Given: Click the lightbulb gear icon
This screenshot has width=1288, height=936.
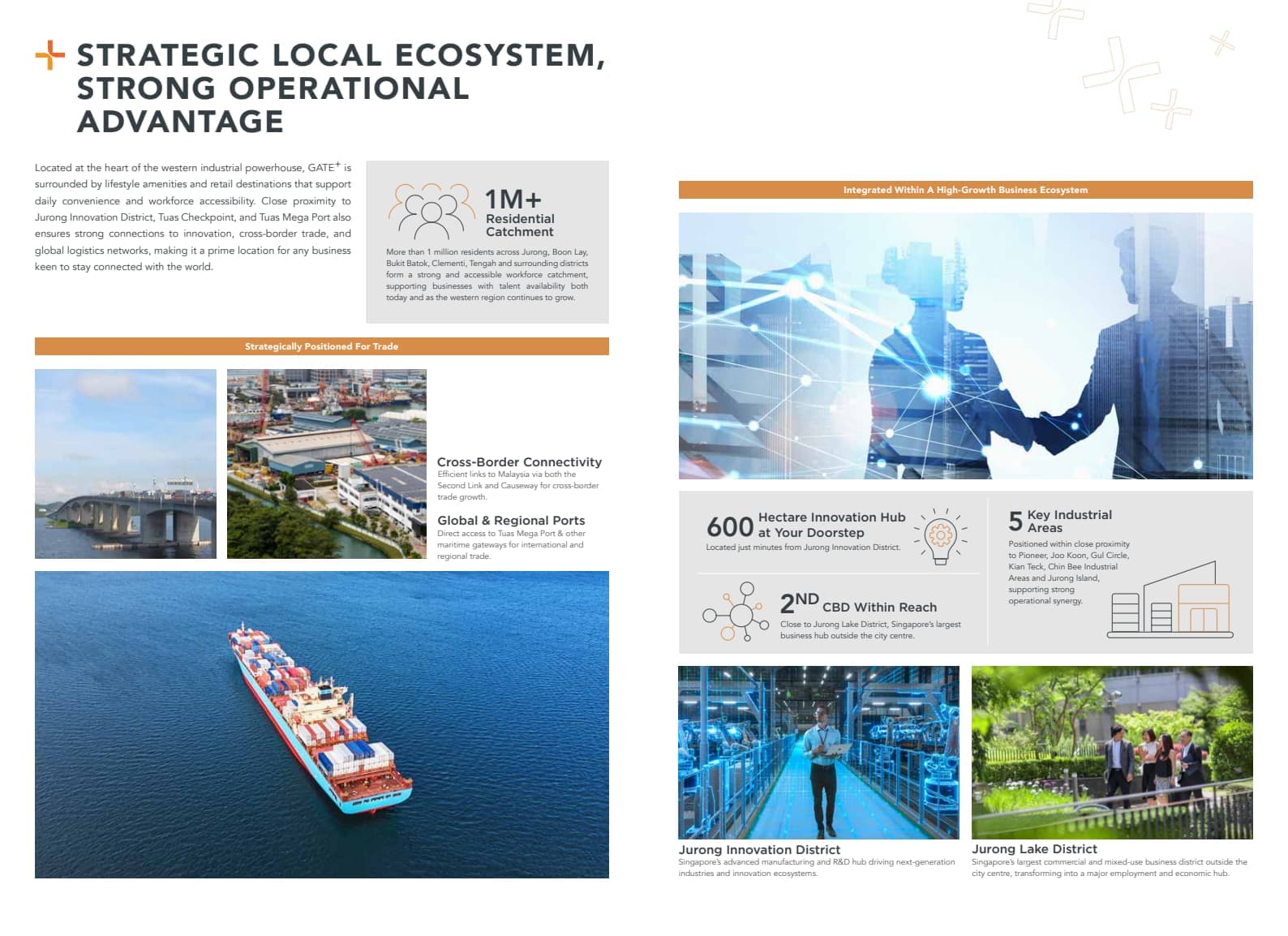Looking at the screenshot, I should (x=940, y=536).
